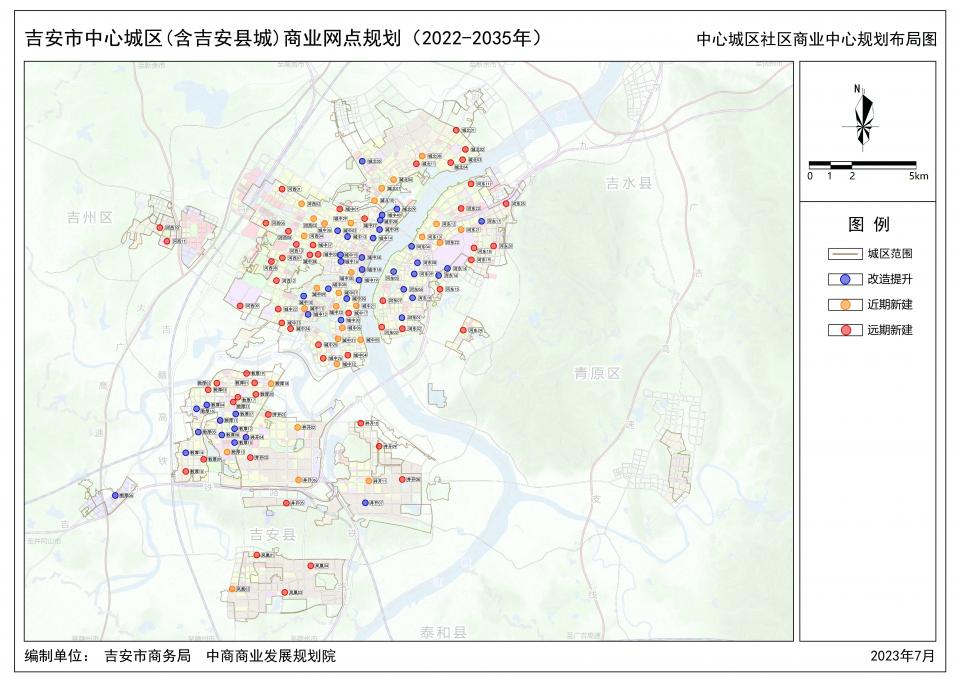Click 中商商业发展规划院 in the footer
The image size is (960, 679).
pyautogui.click(x=271, y=657)
